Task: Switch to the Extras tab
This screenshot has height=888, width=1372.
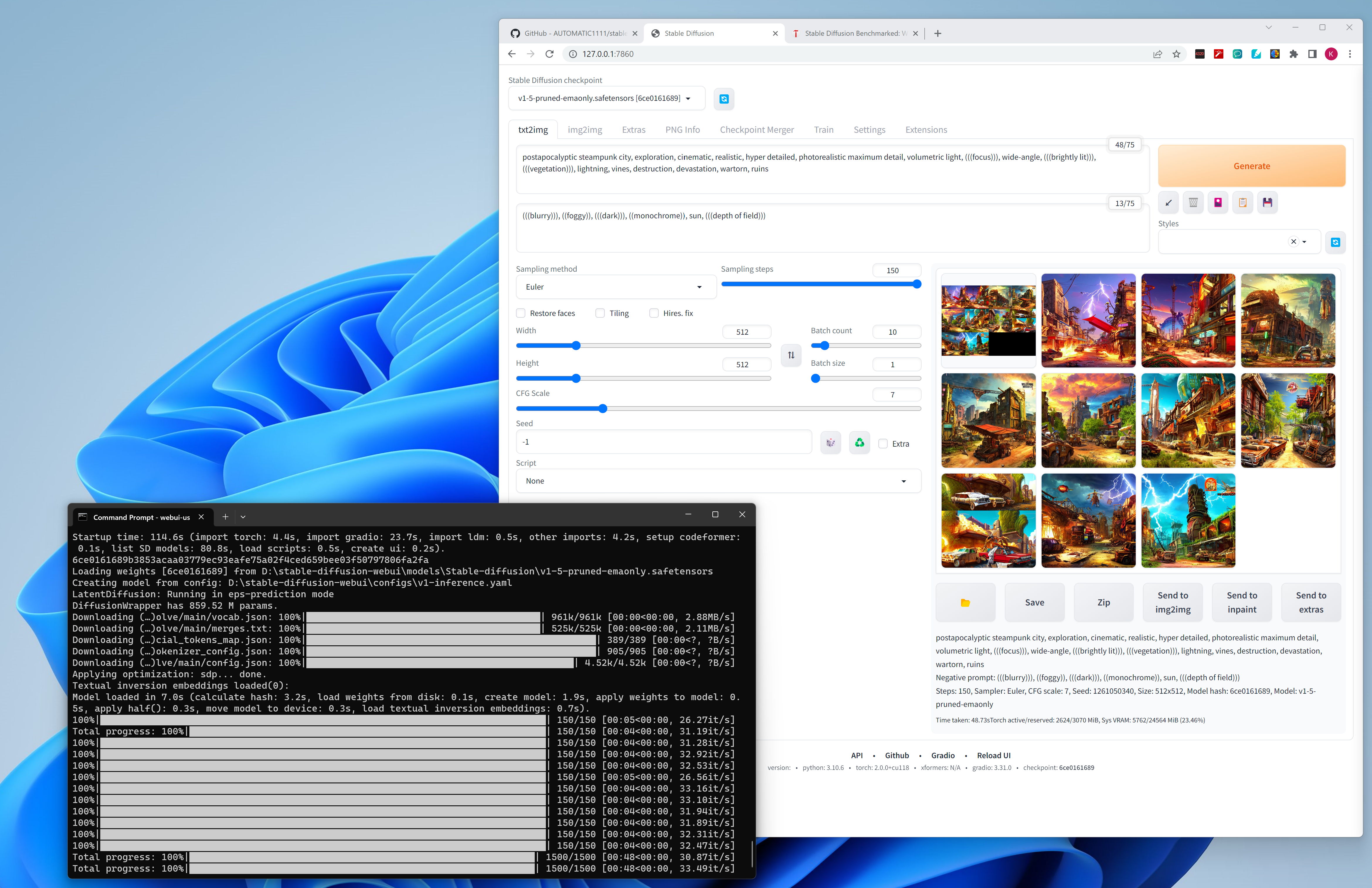Action: coord(634,130)
